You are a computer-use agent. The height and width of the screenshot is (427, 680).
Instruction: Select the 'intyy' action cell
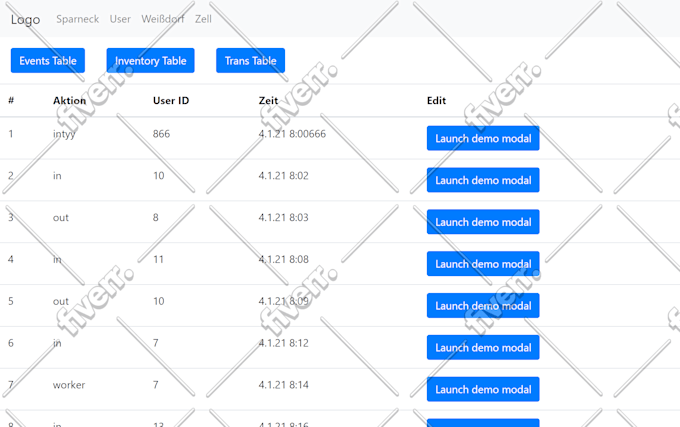64,134
